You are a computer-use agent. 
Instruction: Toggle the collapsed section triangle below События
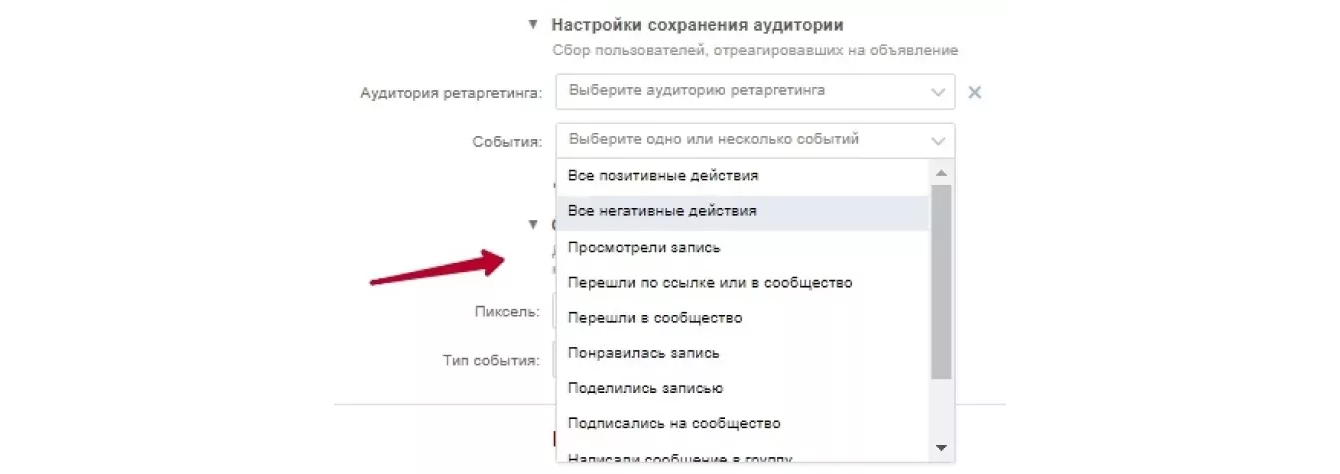click(x=533, y=225)
